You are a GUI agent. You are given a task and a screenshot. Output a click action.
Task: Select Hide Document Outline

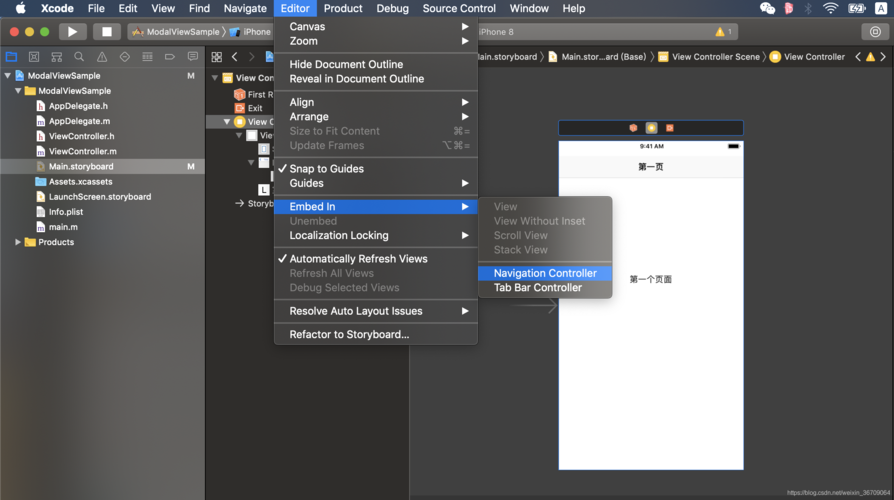pyautogui.click(x=376, y=64)
